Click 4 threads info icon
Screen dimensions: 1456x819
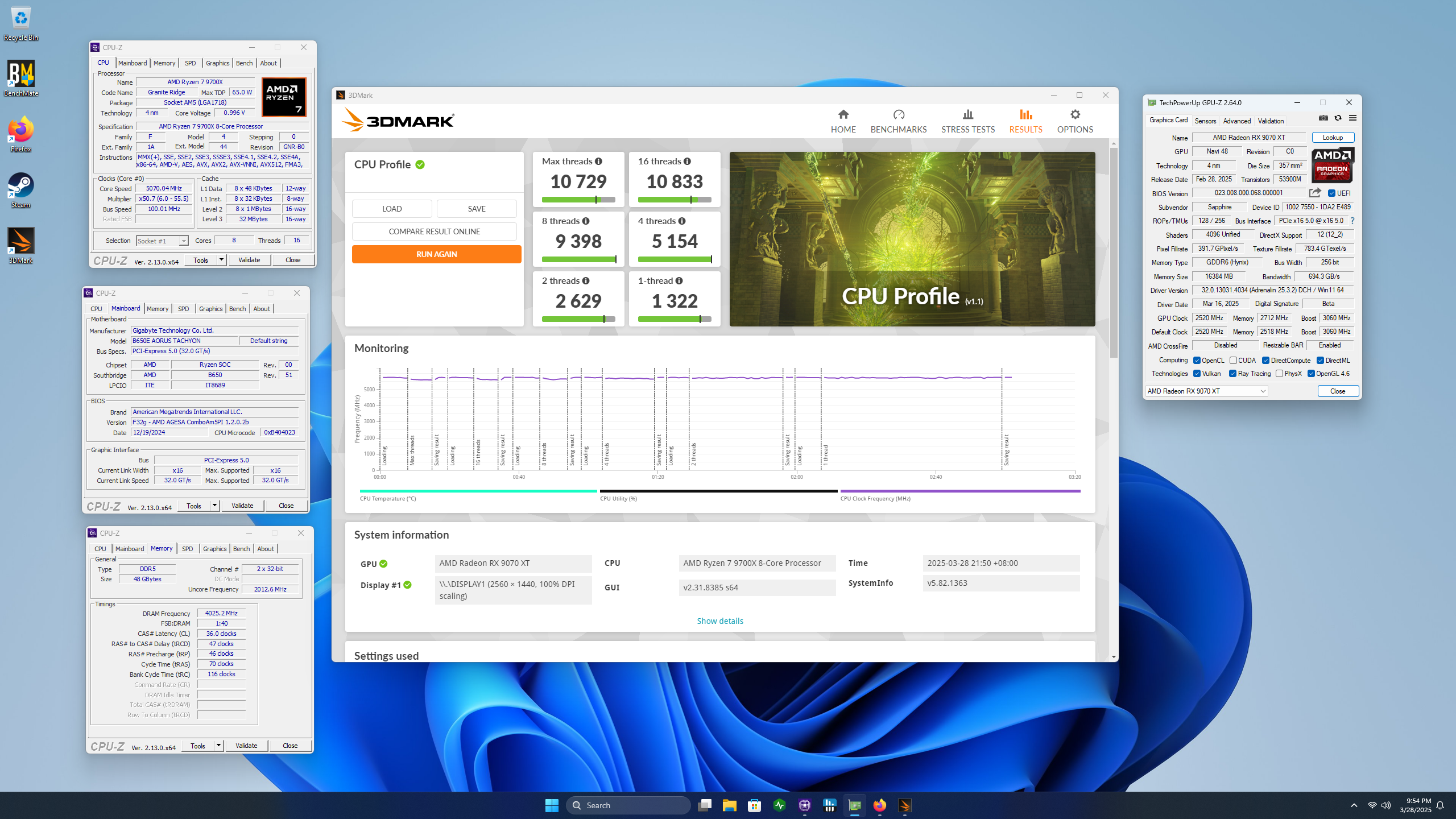pyautogui.click(x=682, y=221)
